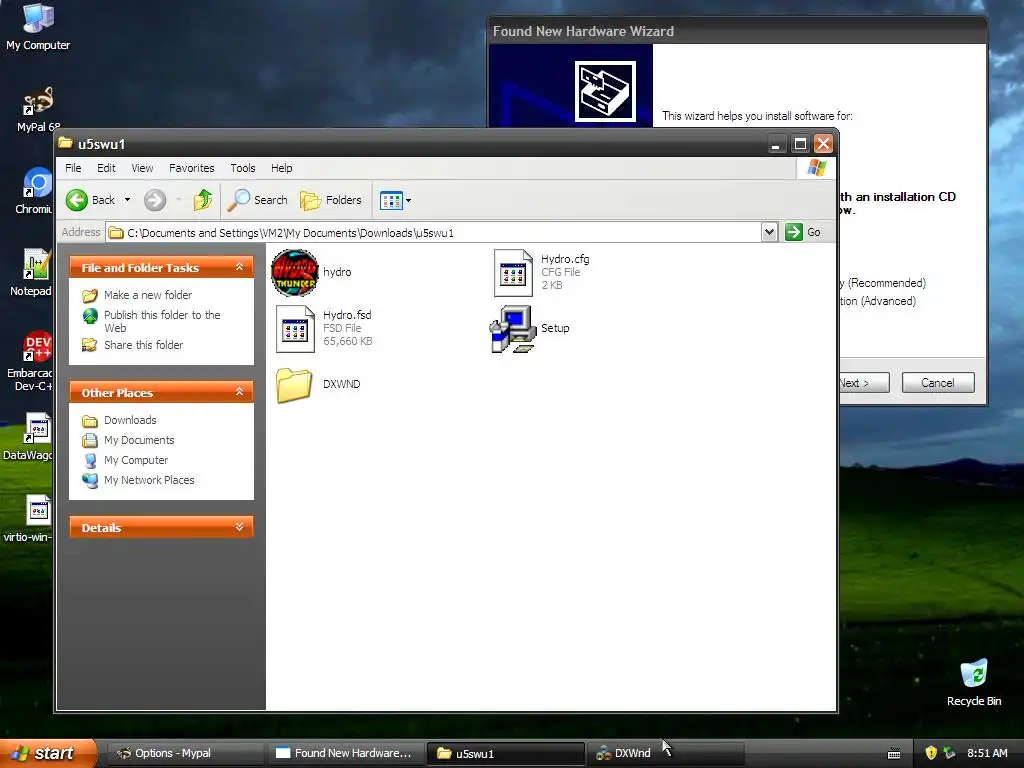Expand the Back history dropdown arrow
Screen dimensions: 1024x768
[x=127, y=200]
